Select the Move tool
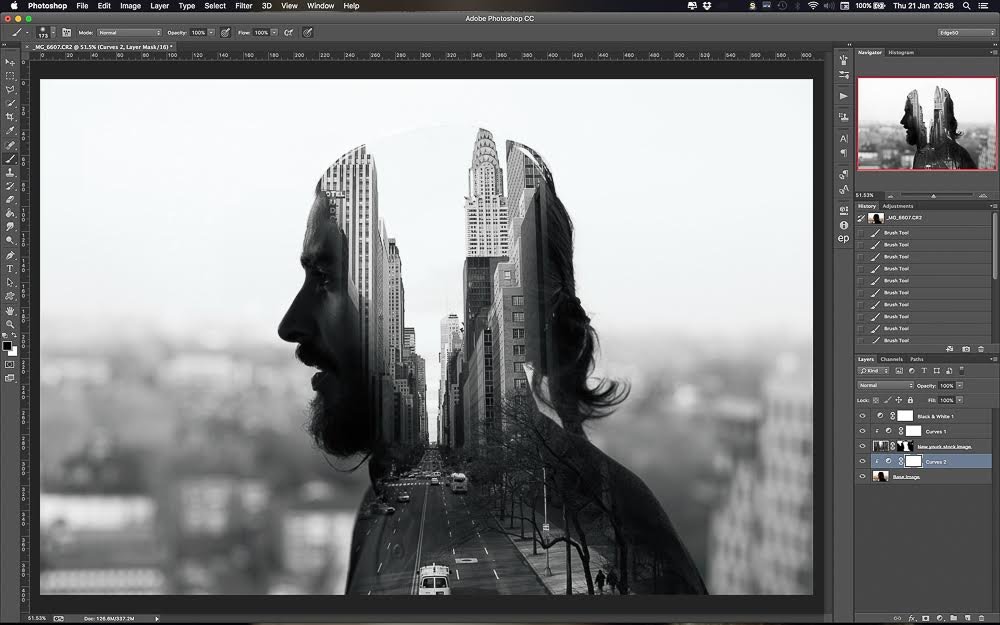The width and height of the screenshot is (1000, 625). [x=10, y=62]
